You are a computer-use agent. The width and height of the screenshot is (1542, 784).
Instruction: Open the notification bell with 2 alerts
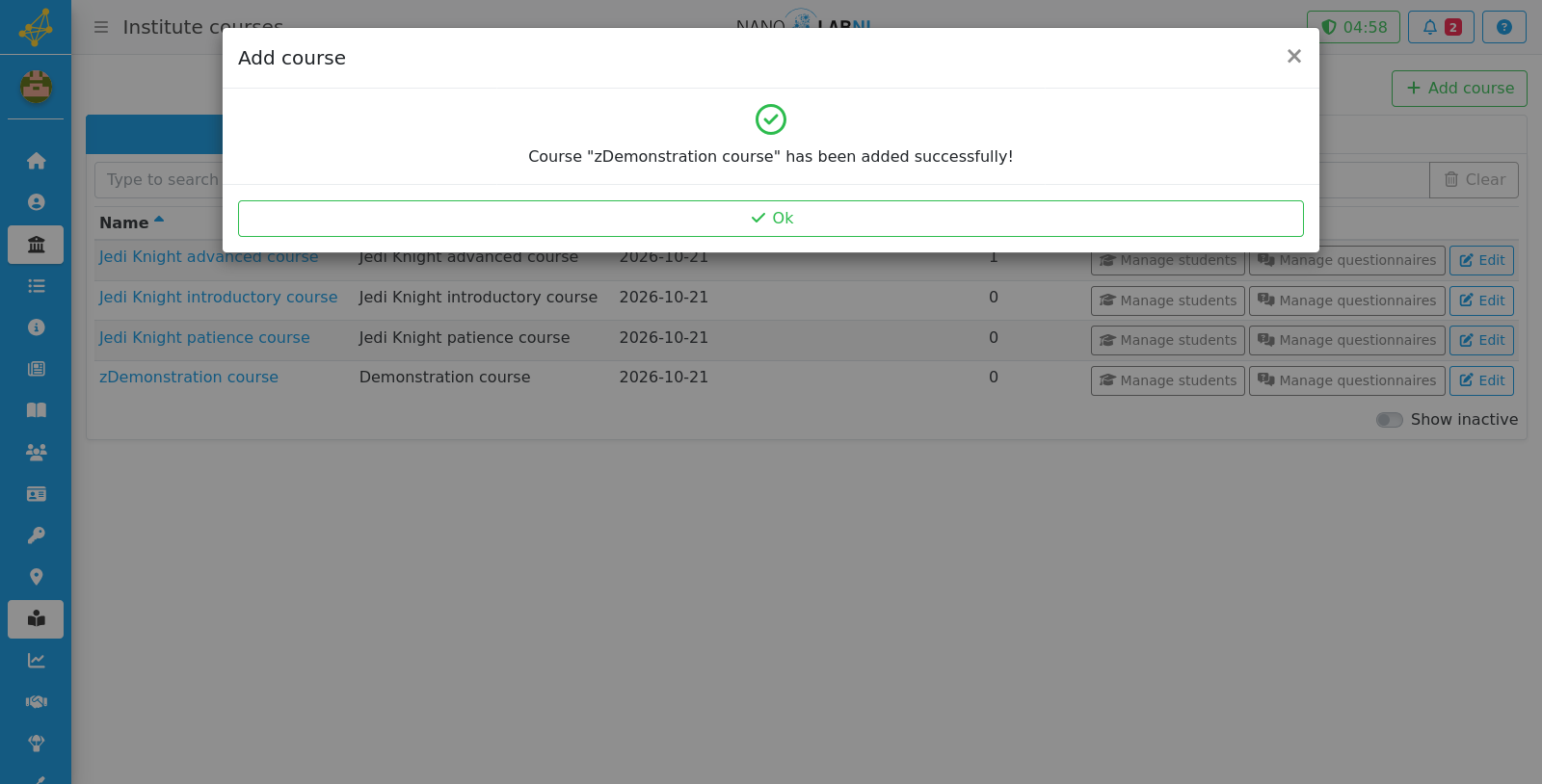point(1441,27)
